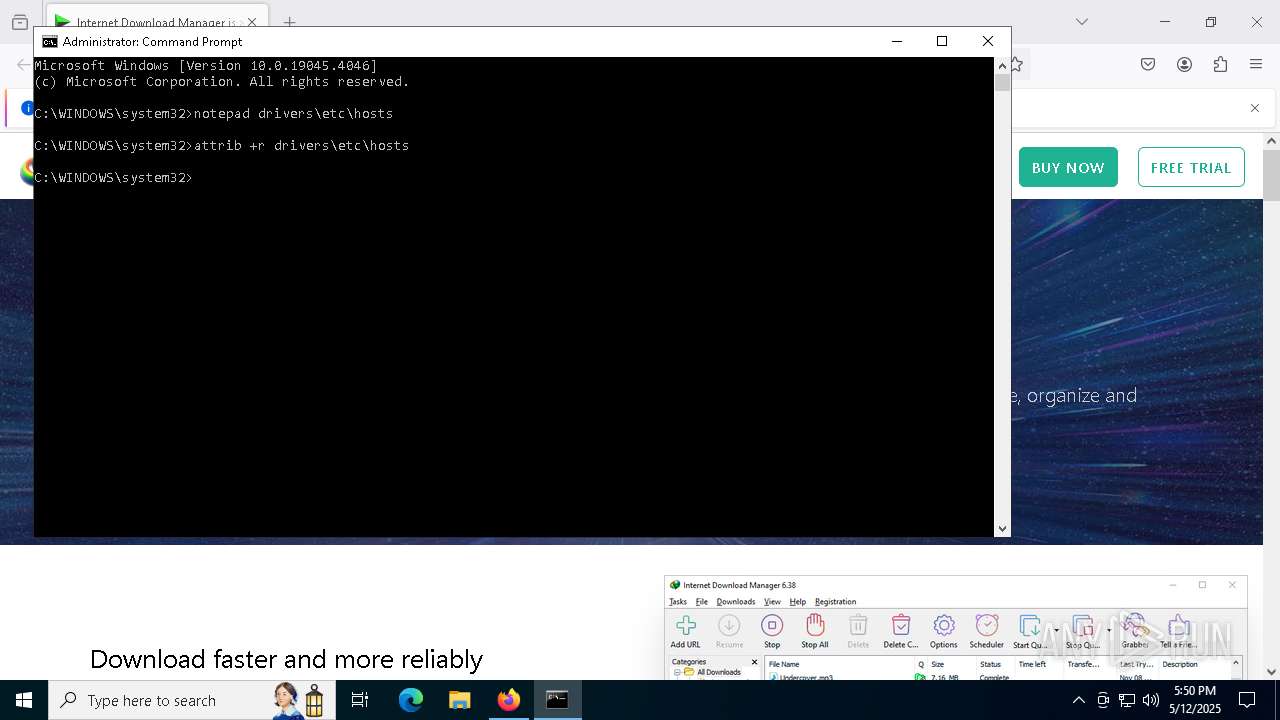
Task: Switch to Firefox from the taskbar
Action: [x=509, y=700]
